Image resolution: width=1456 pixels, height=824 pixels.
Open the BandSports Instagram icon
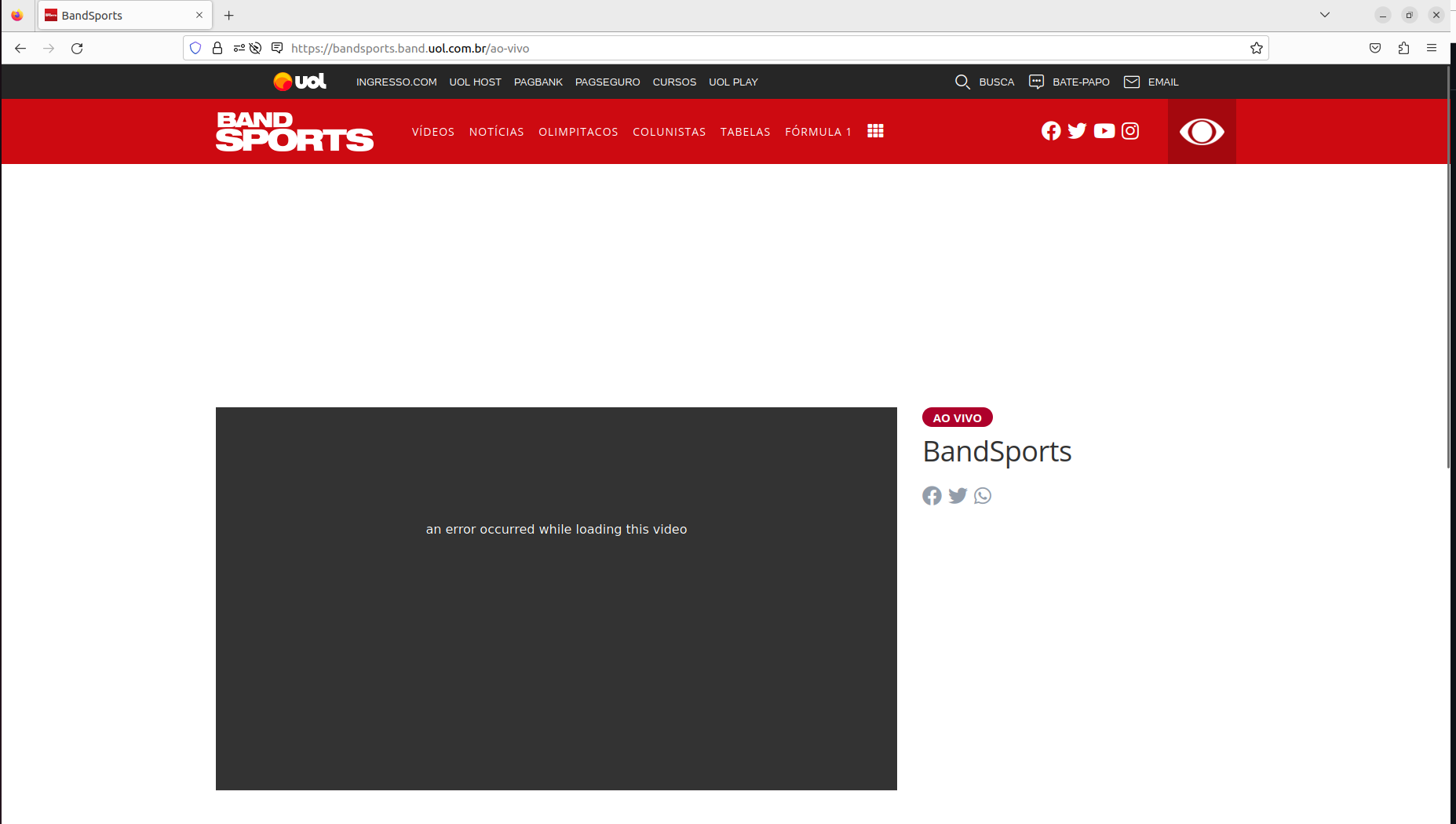[1129, 131]
